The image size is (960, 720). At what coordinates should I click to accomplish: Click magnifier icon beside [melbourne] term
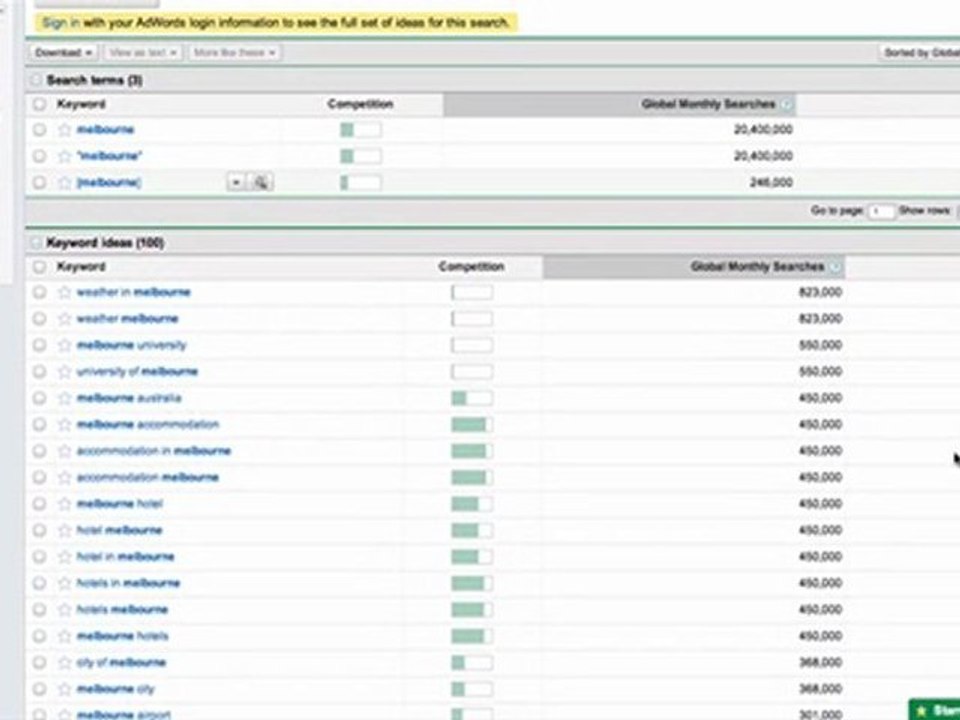coord(261,182)
